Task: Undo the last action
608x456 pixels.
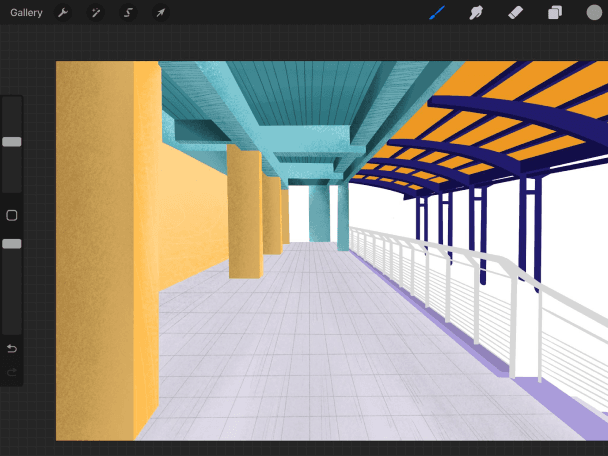Action: click(12, 348)
